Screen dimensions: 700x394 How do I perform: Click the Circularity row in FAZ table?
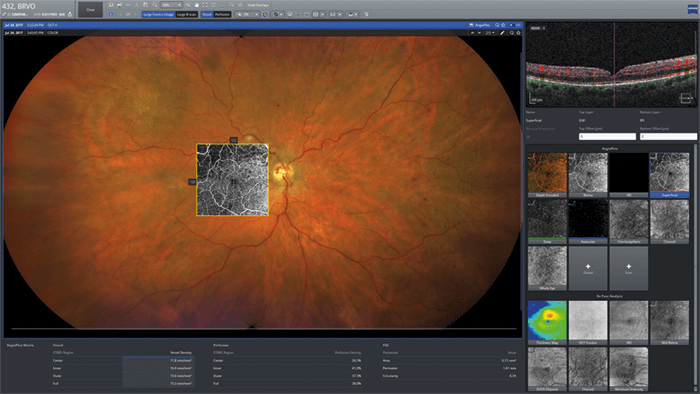(x=450, y=376)
